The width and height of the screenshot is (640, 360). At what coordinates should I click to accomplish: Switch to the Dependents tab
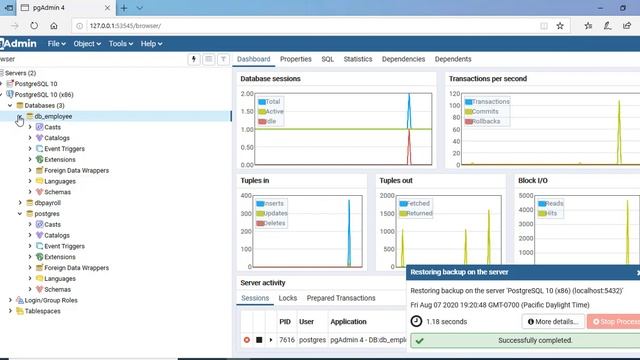pos(453,59)
